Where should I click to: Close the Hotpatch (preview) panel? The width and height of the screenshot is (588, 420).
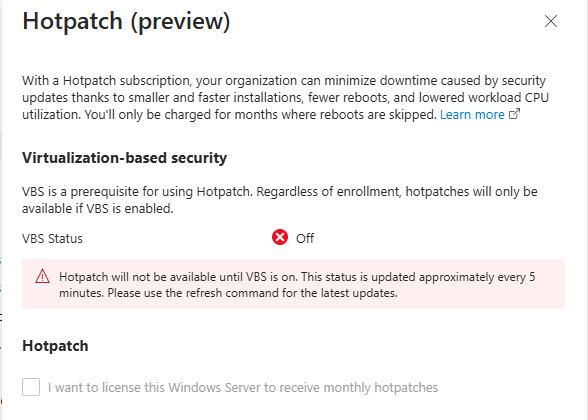tap(551, 21)
